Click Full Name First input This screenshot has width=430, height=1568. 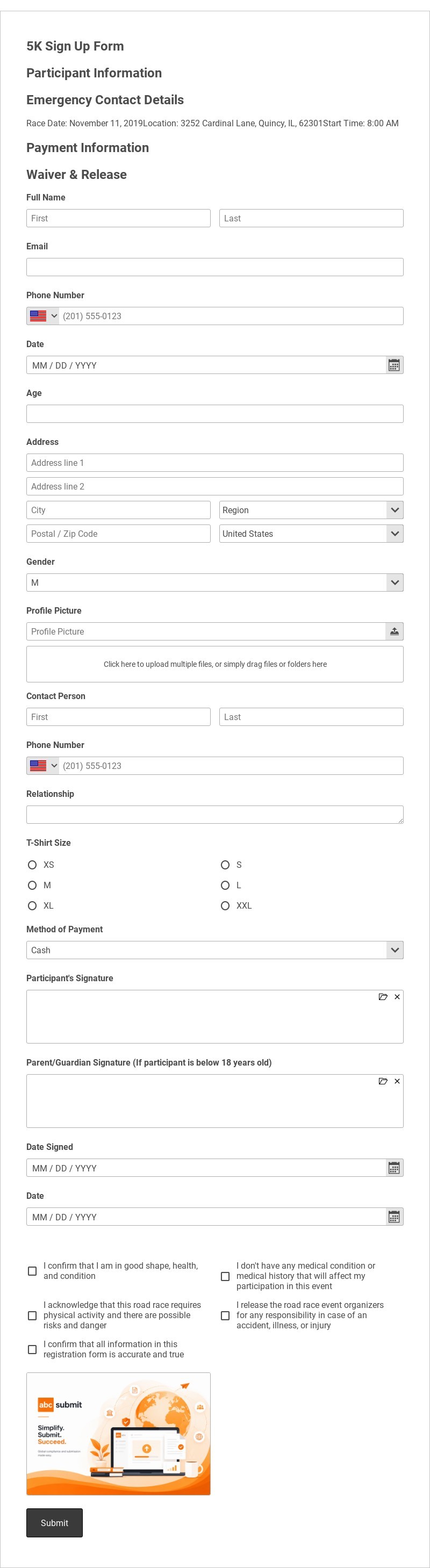118,218
